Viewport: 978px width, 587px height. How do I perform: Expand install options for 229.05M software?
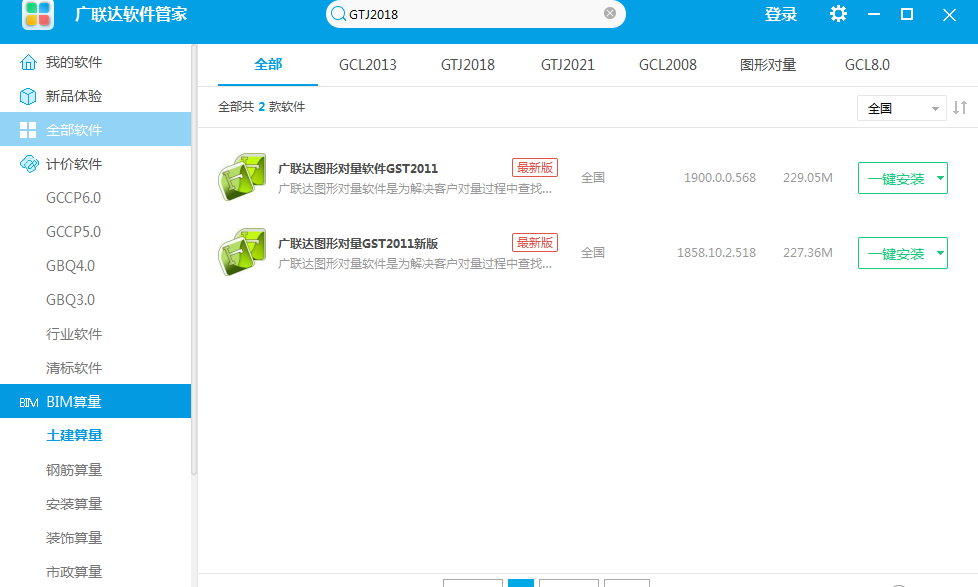click(x=940, y=178)
